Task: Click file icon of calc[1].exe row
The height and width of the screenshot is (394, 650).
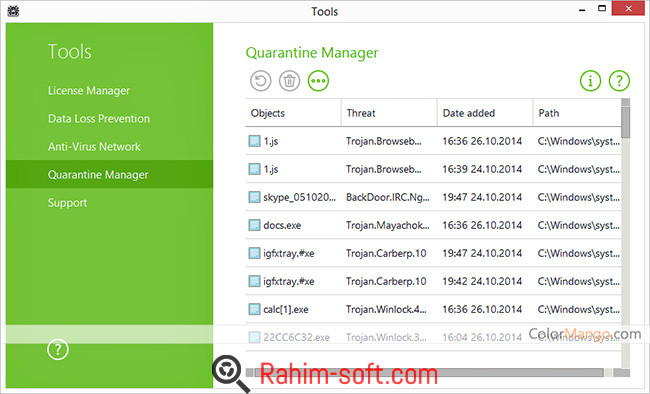Action: pyautogui.click(x=254, y=309)
